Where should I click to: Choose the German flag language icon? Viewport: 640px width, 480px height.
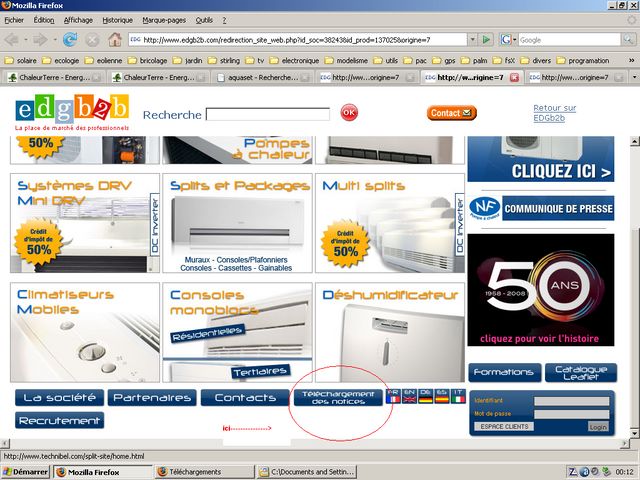pyautogui.click(x=426, y=396)
